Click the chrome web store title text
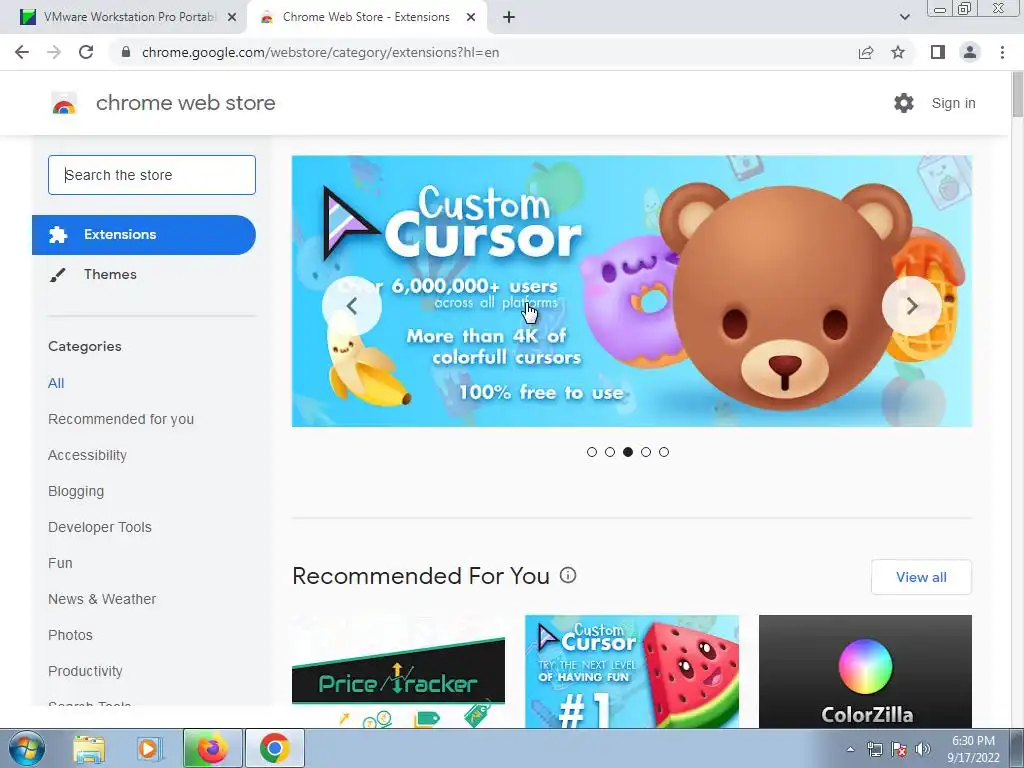The width and height of the screenshot is (1024, 768). pos(185,103)
